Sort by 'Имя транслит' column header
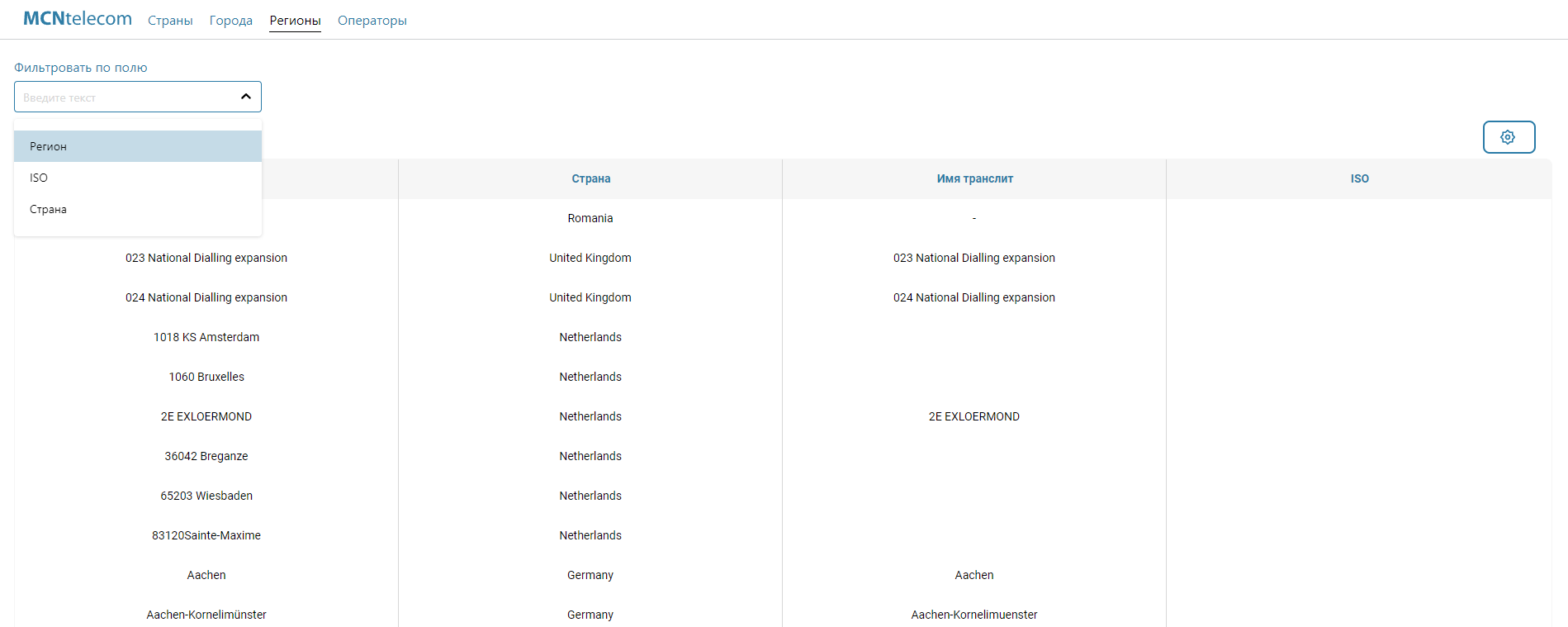Image resolution: width=1568 pixels, height=627 pixels. click(974, 178)
